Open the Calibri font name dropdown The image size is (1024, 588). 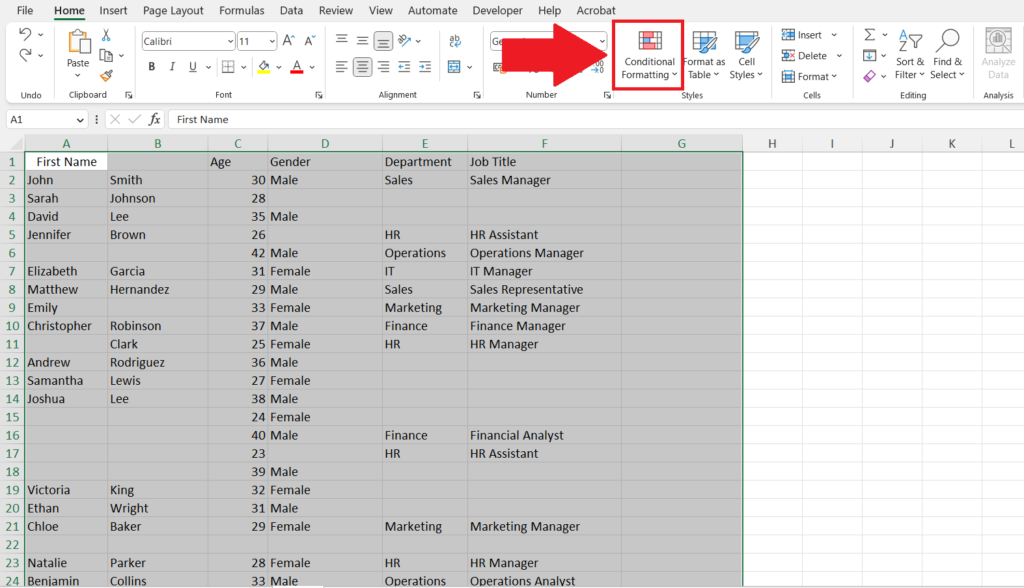[230, 41]
